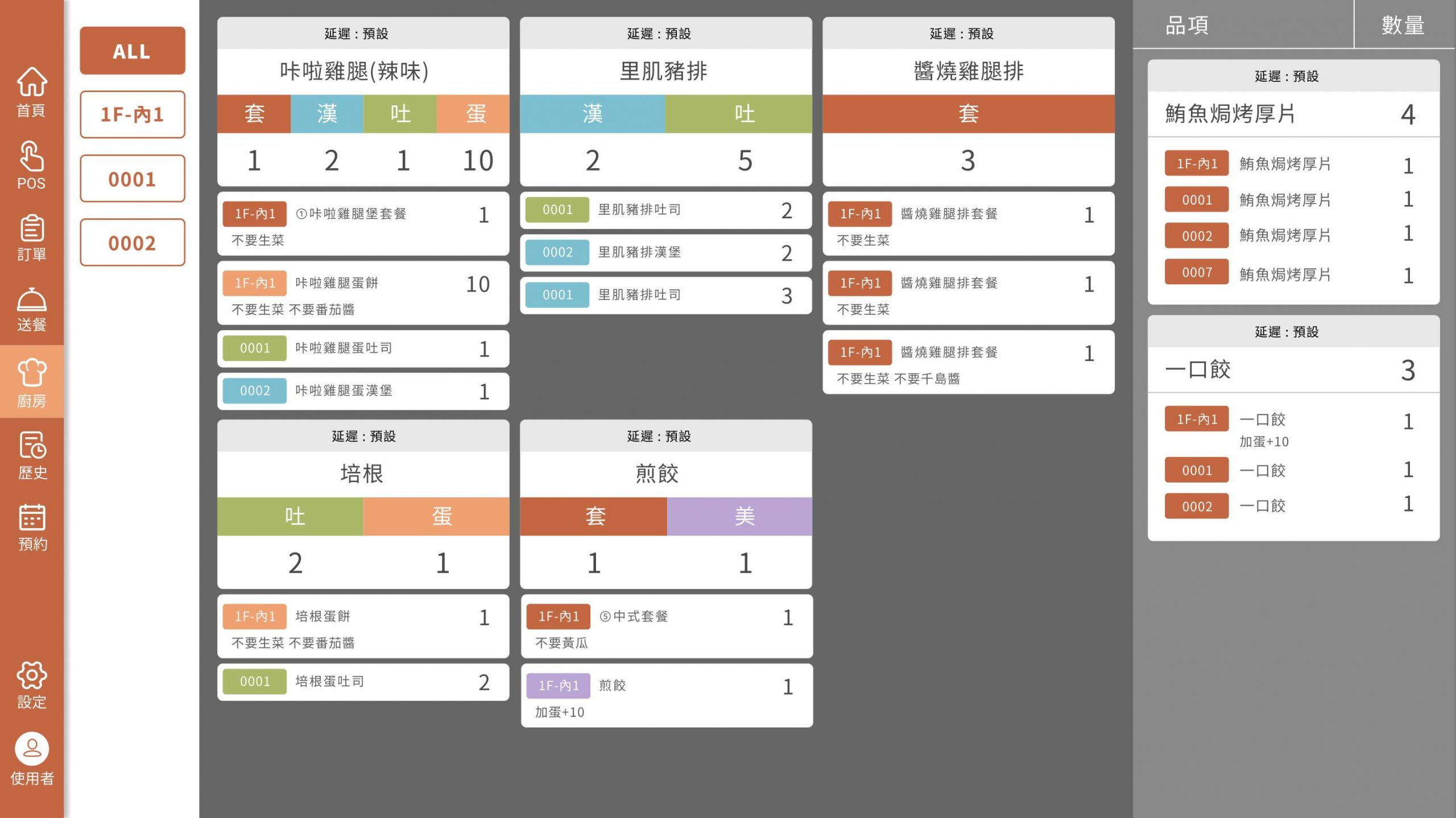This screenshot has width=1456, height=818.
Task: Click 1F-內1 一口餃 加蛋+10 row
Action: pos(1293,427)
